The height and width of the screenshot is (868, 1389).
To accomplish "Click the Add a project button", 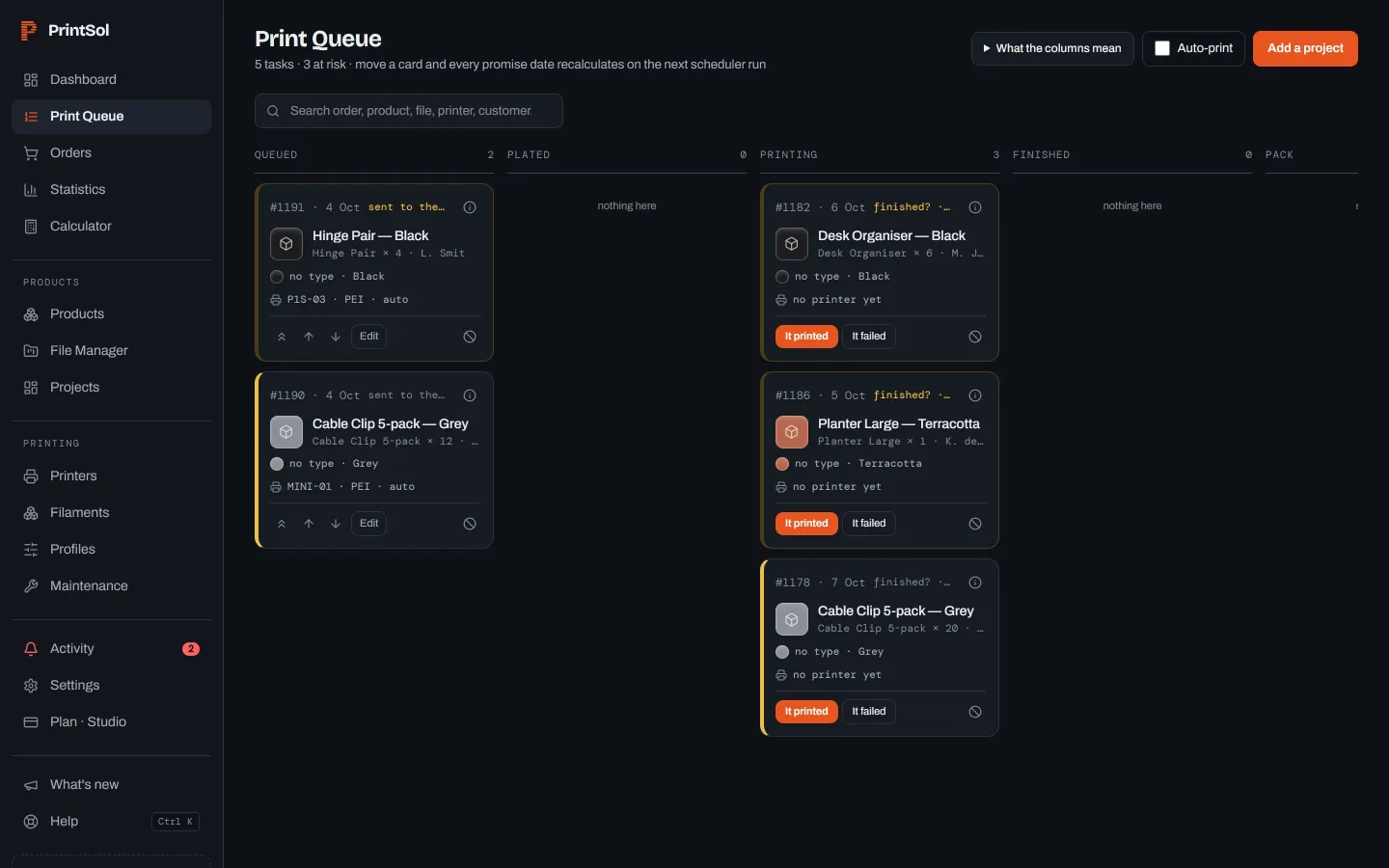I will tap(1305, 48).
